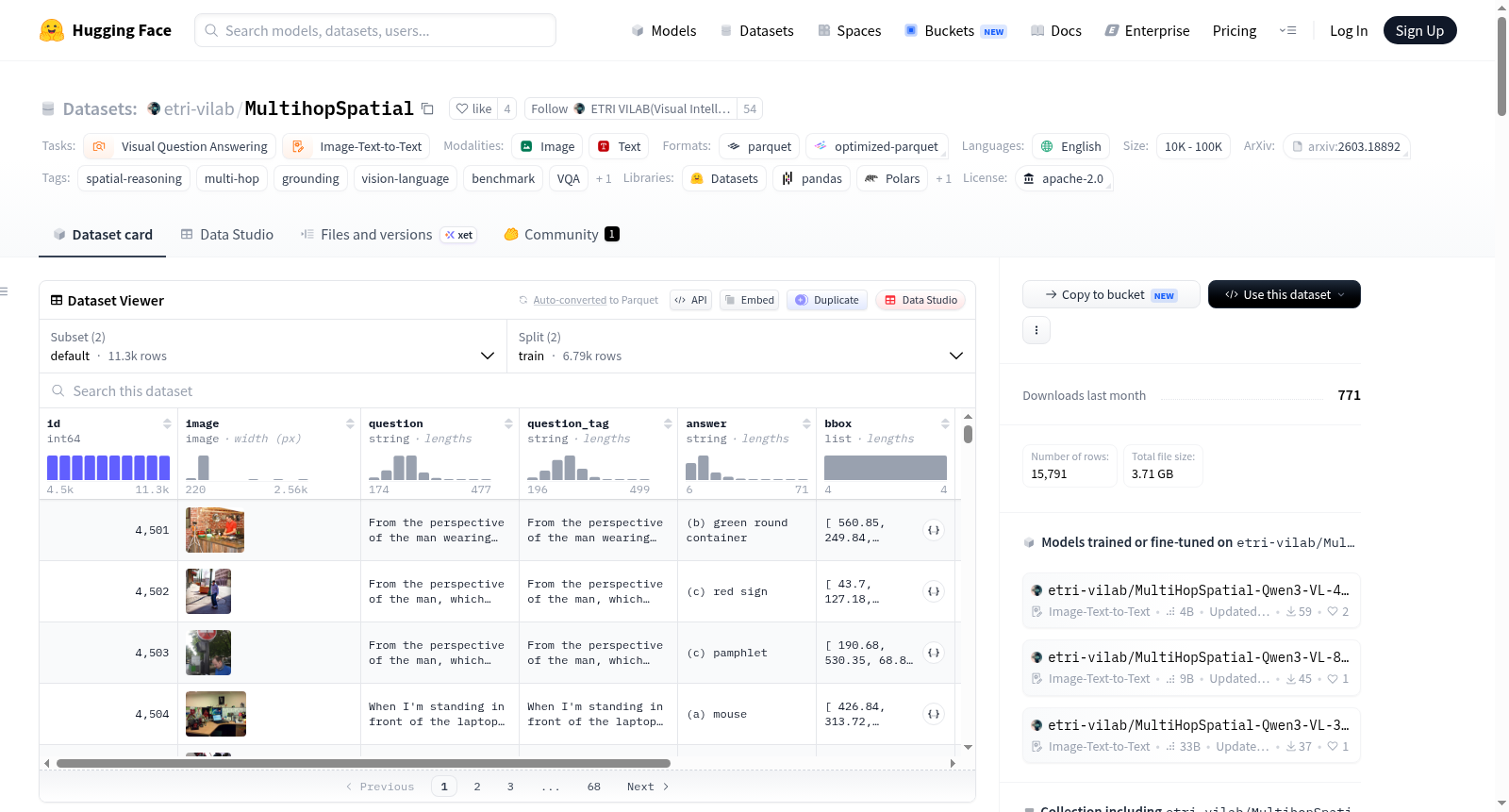Select the pandas library tag
This screenshot has width=1509, height=812.
click(812, 178)
